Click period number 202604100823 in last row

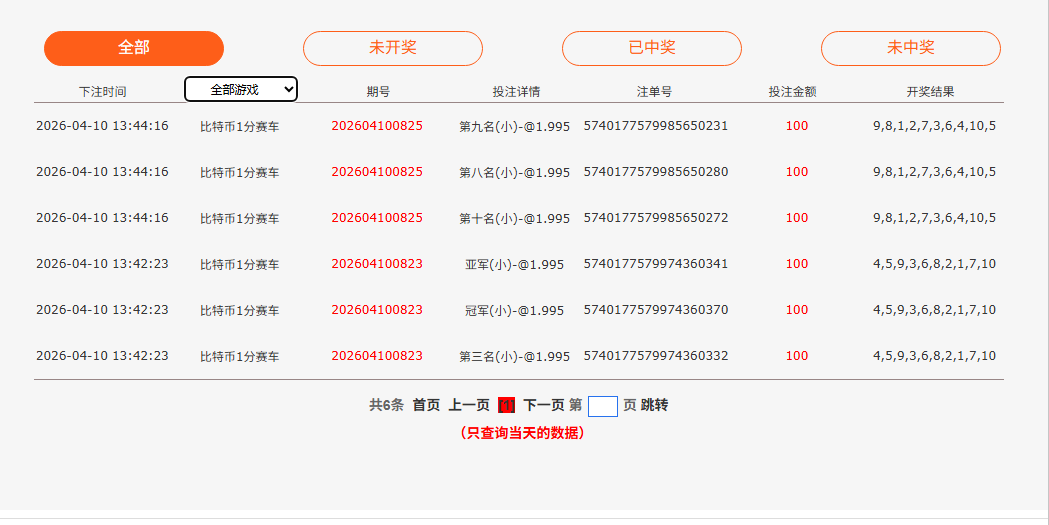(377, 356)
